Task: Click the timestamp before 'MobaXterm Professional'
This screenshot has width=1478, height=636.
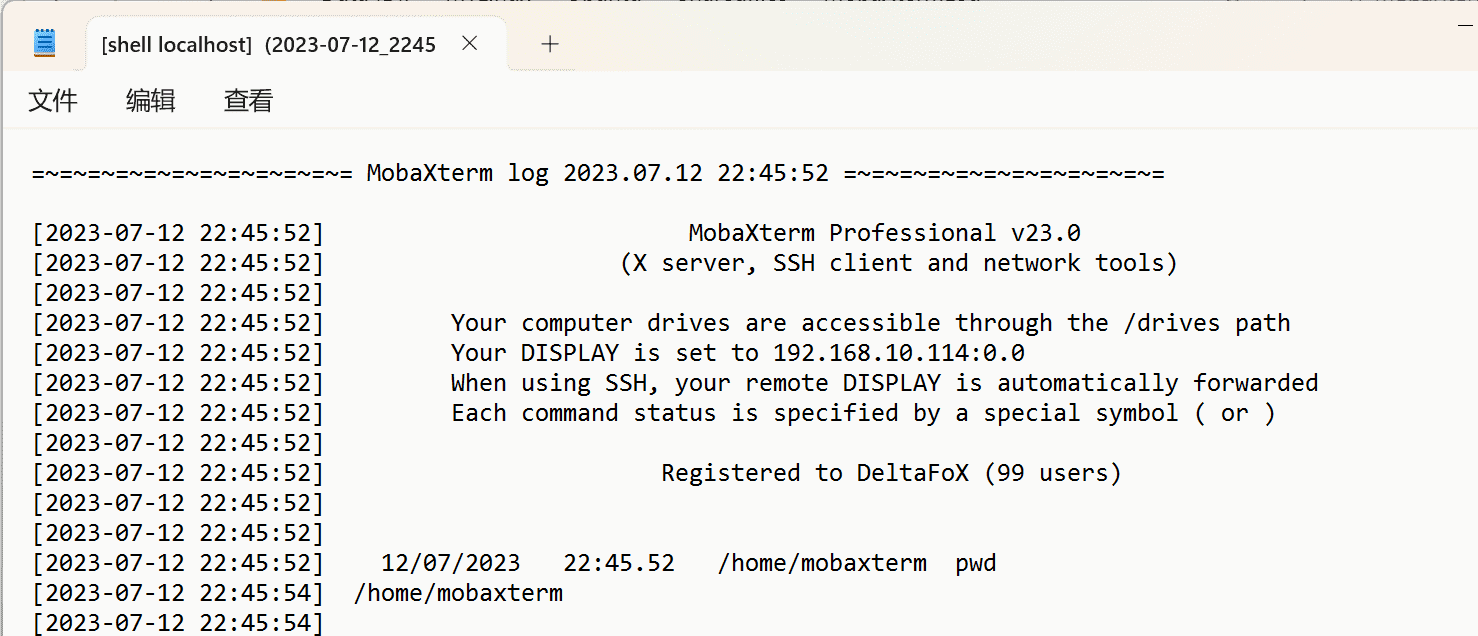Action: point(178,233)
